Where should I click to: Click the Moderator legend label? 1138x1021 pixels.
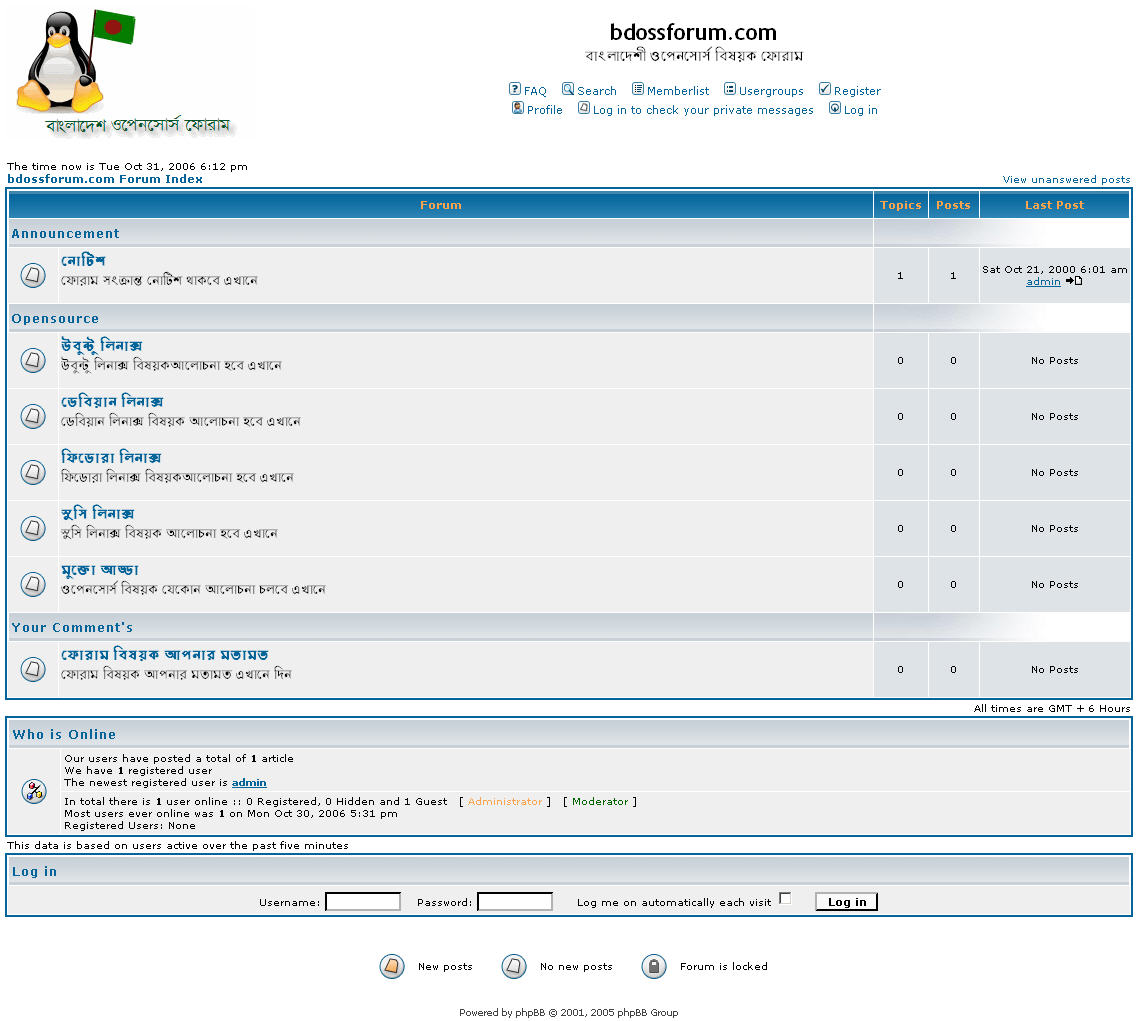coord(600,801)
